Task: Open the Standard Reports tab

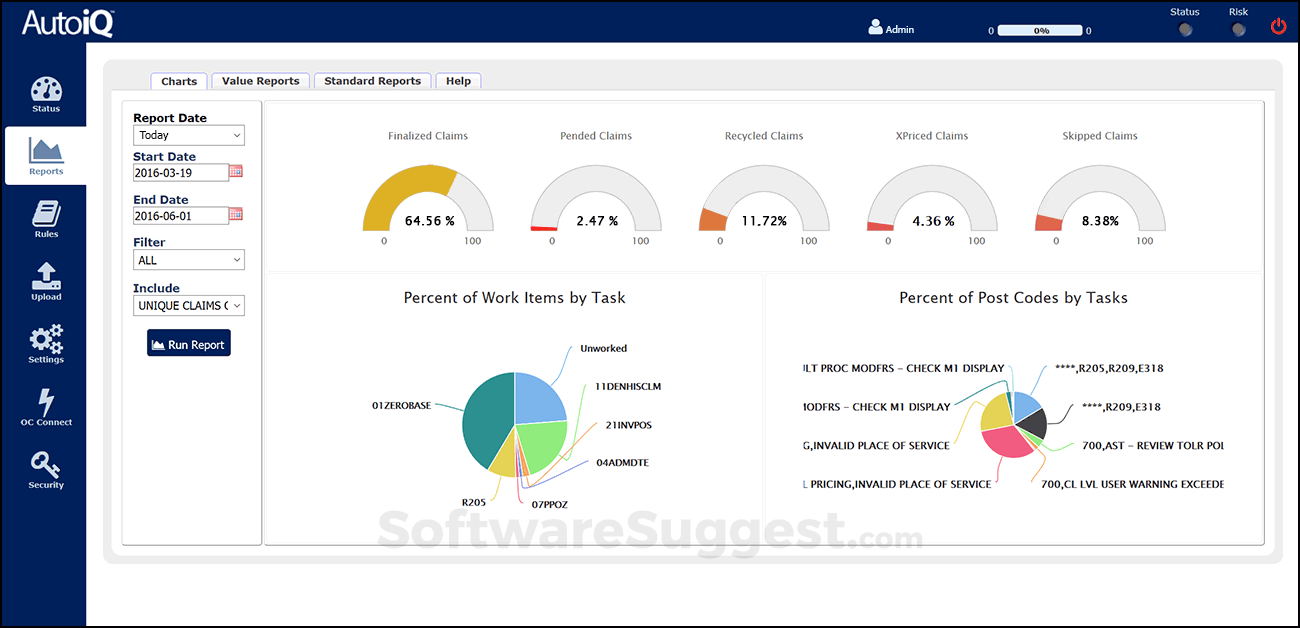Action: click(372, 80)
